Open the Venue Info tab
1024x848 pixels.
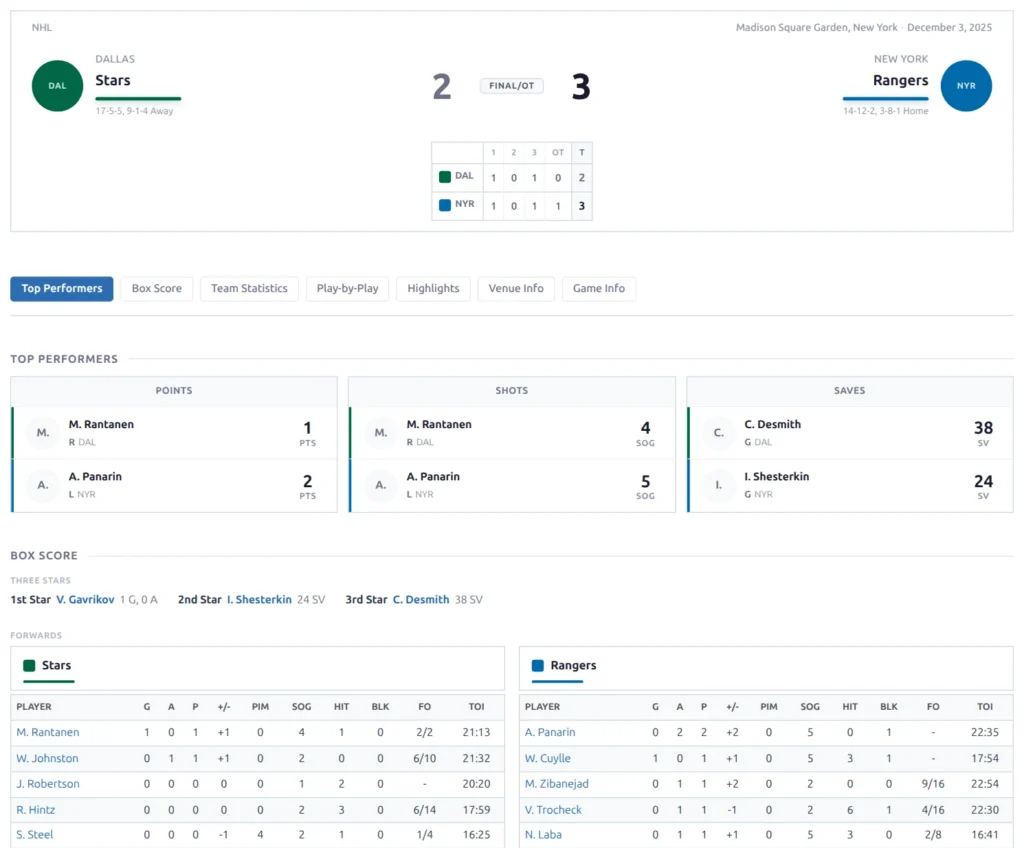coord(516,289)
